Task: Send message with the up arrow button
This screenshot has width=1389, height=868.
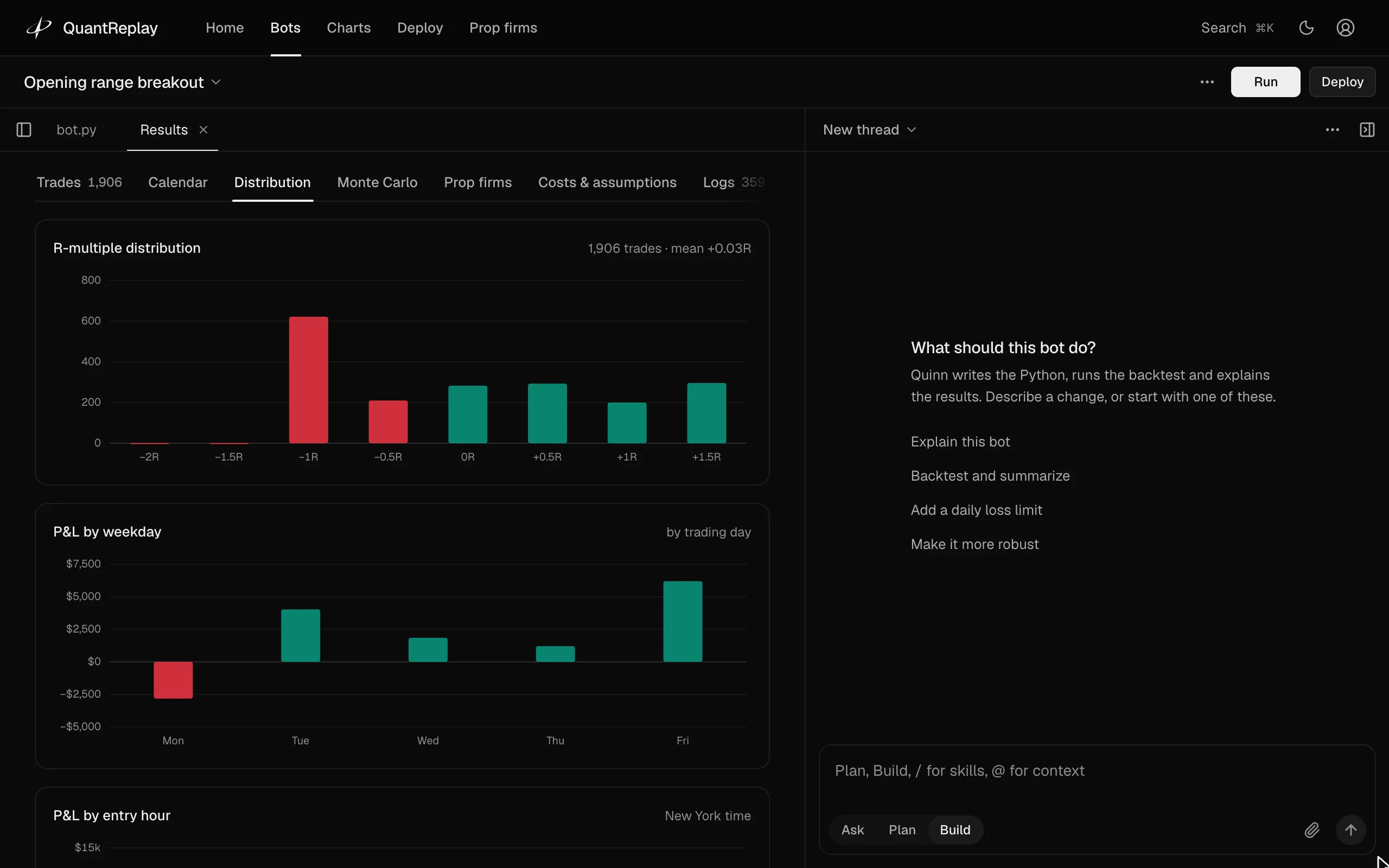Action: [x=1350, y=829]
